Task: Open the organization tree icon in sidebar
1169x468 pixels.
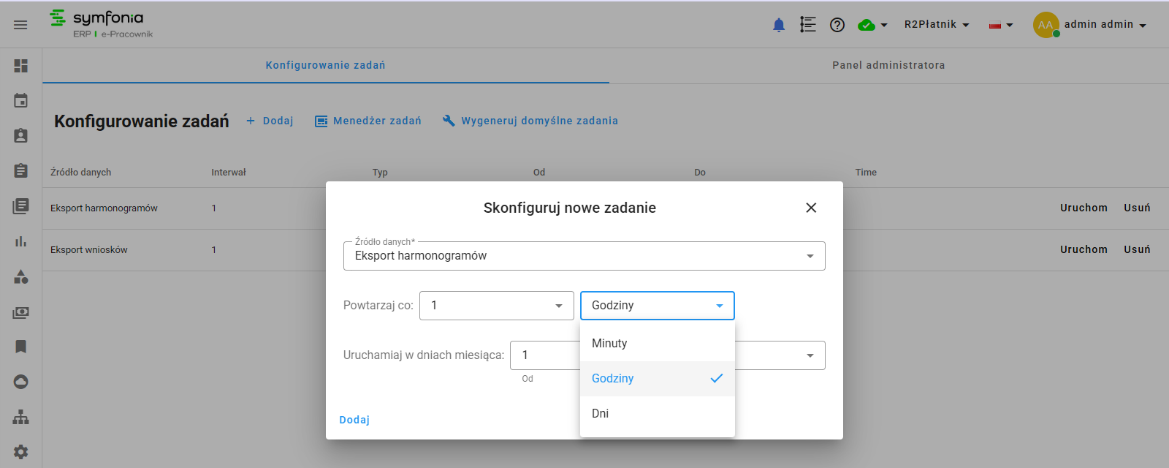Action: point(21,417)
